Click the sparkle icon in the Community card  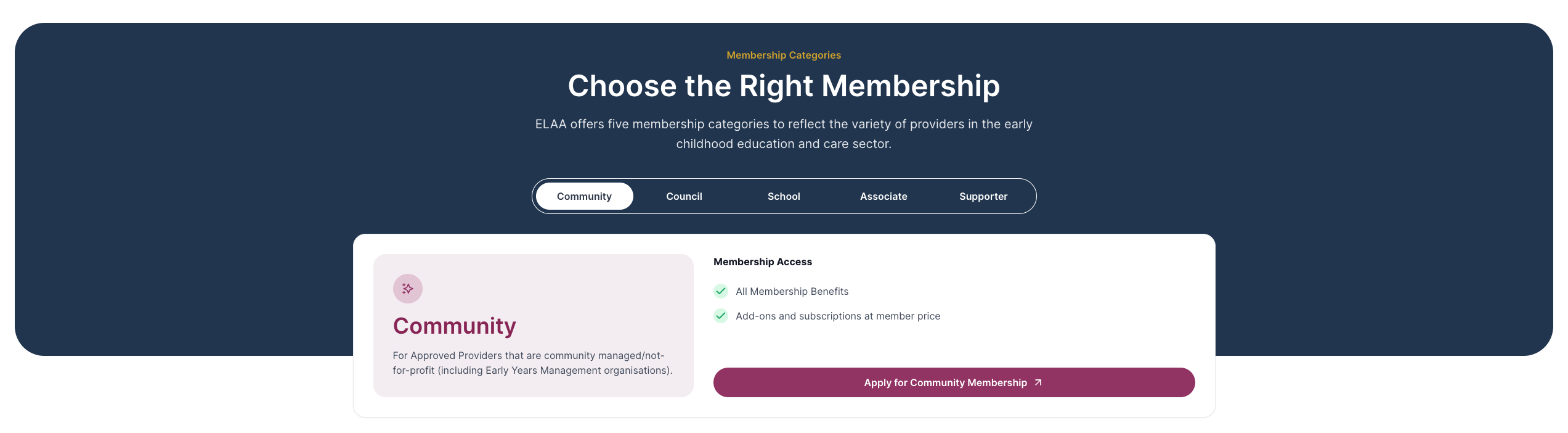pos(408,289)
